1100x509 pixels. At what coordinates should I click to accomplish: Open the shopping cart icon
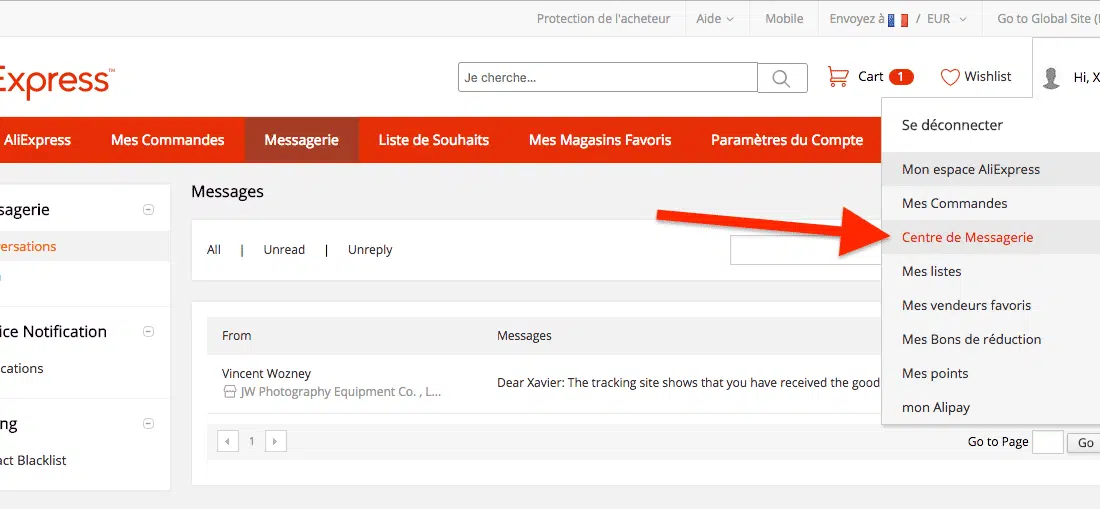[838, 76]
